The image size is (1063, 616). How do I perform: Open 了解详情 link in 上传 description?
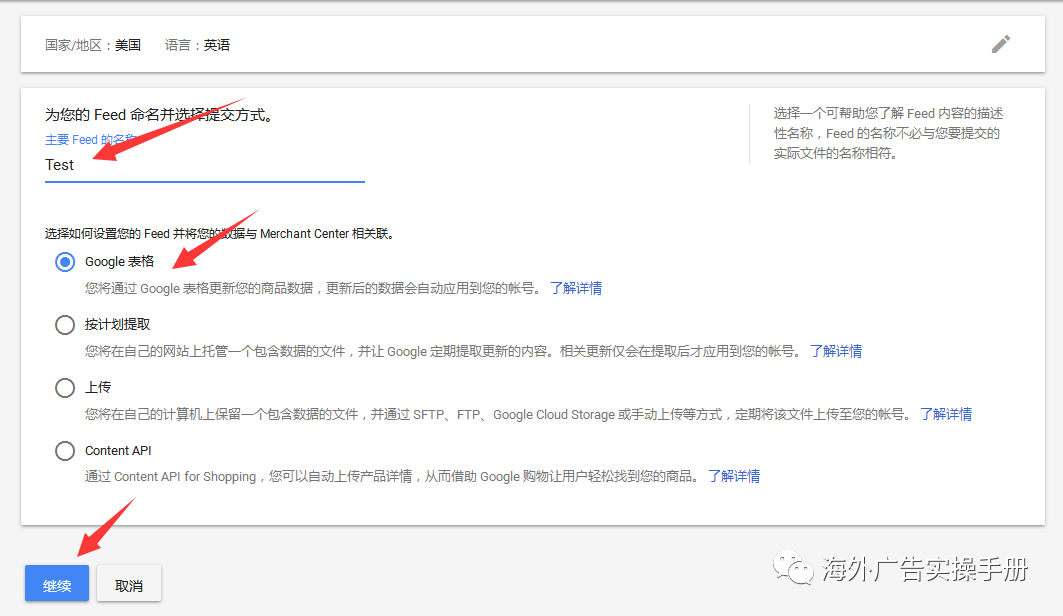coord(946,414)
